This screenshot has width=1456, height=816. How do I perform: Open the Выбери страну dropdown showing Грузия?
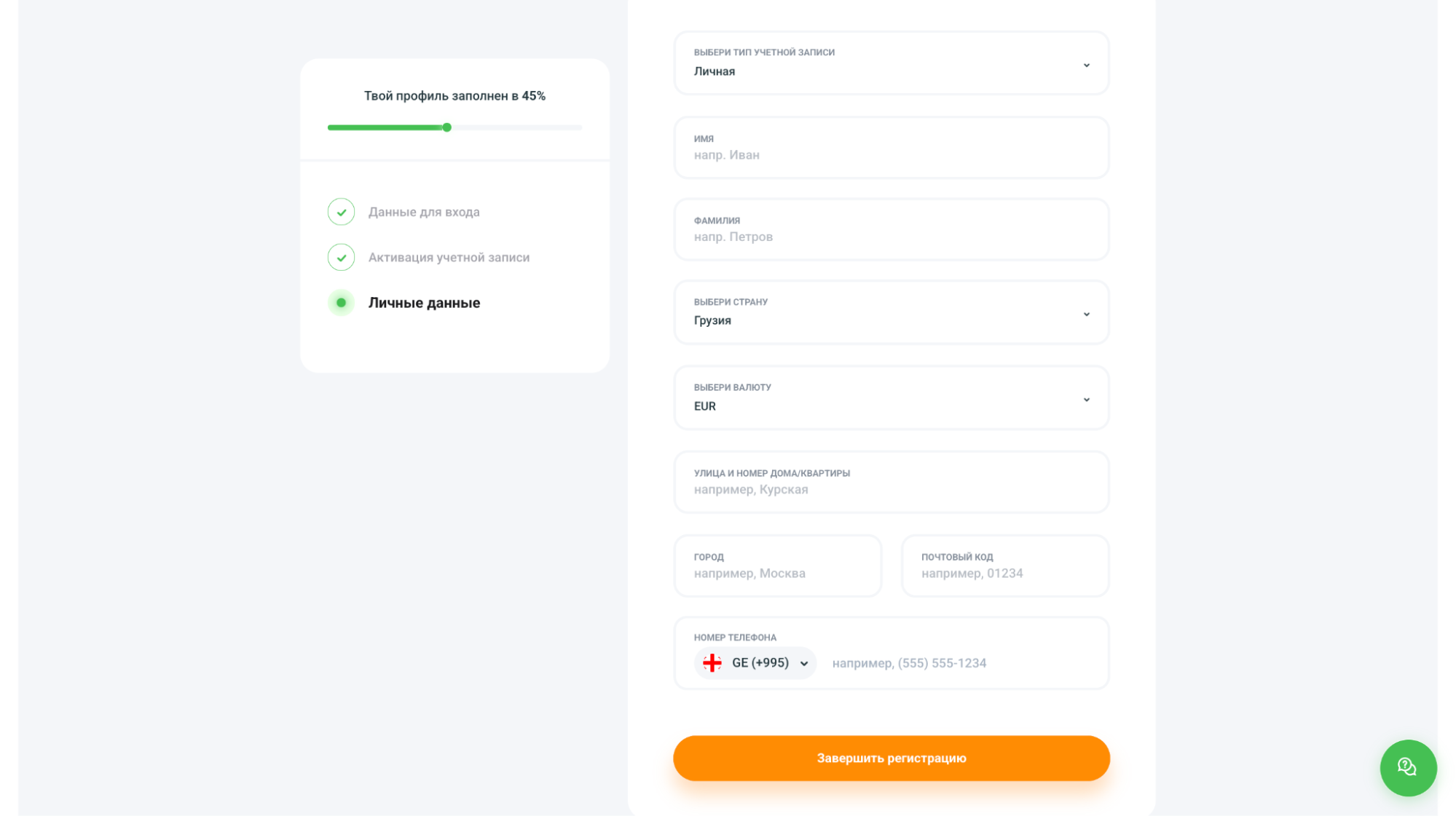891,312
